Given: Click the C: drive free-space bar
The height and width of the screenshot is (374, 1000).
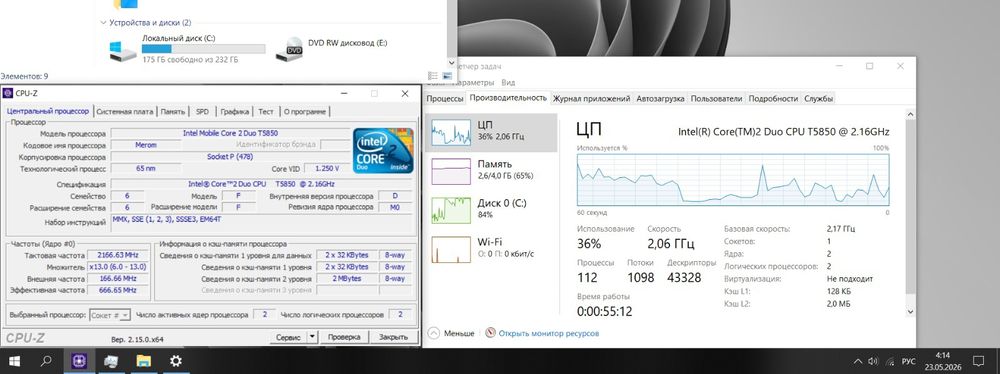Looking at the screenshot, I should 203,49.
